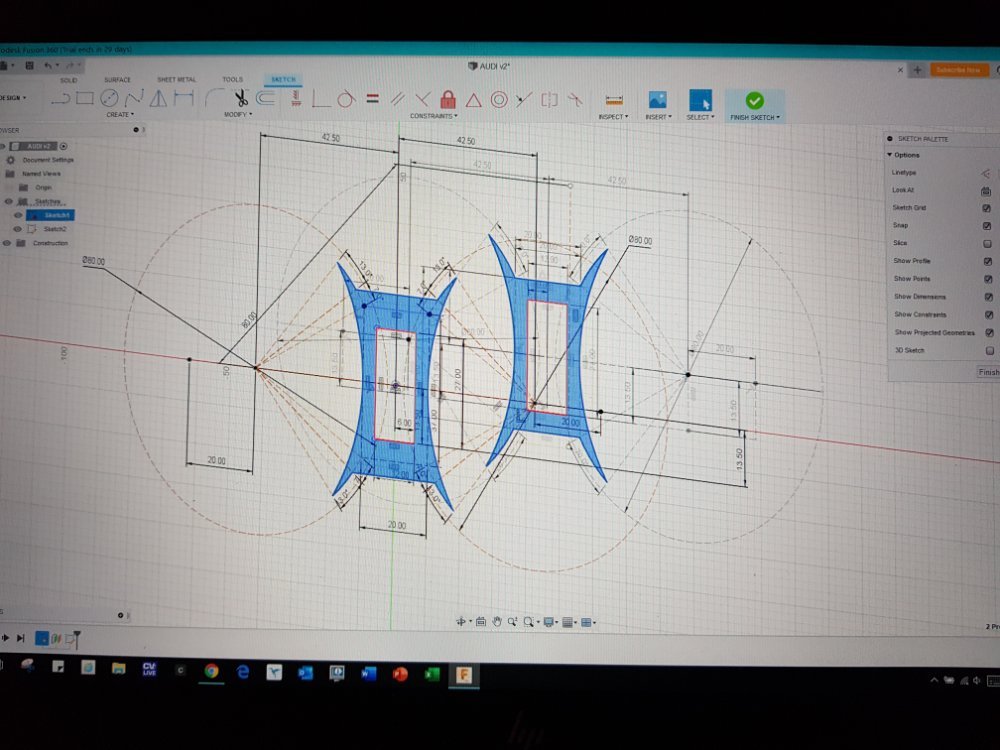Open the INSERT dropdown menu

coord(658,117)
